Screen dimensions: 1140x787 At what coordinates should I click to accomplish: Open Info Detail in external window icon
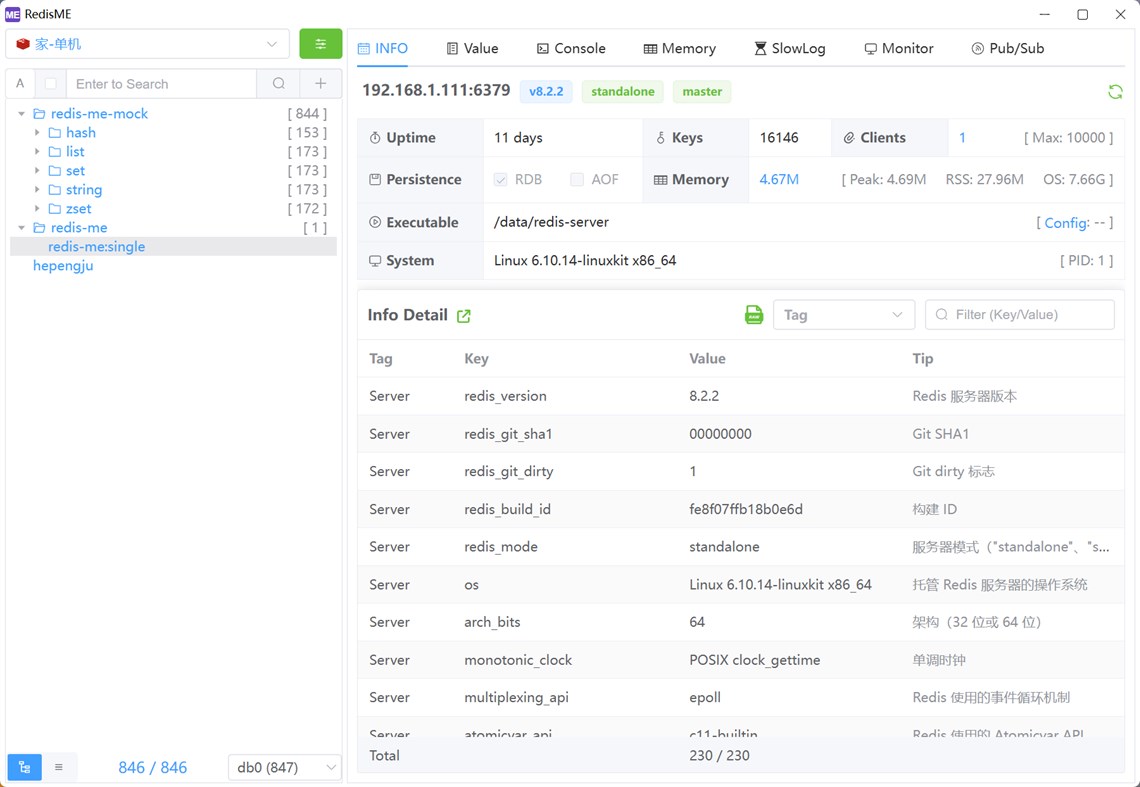[464, 316]
